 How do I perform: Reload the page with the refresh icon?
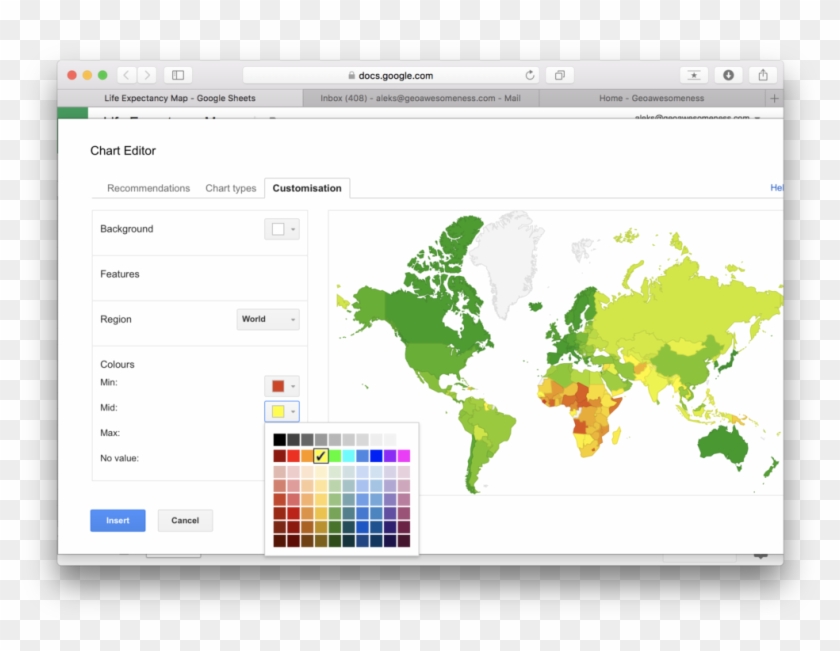[531, 74]
